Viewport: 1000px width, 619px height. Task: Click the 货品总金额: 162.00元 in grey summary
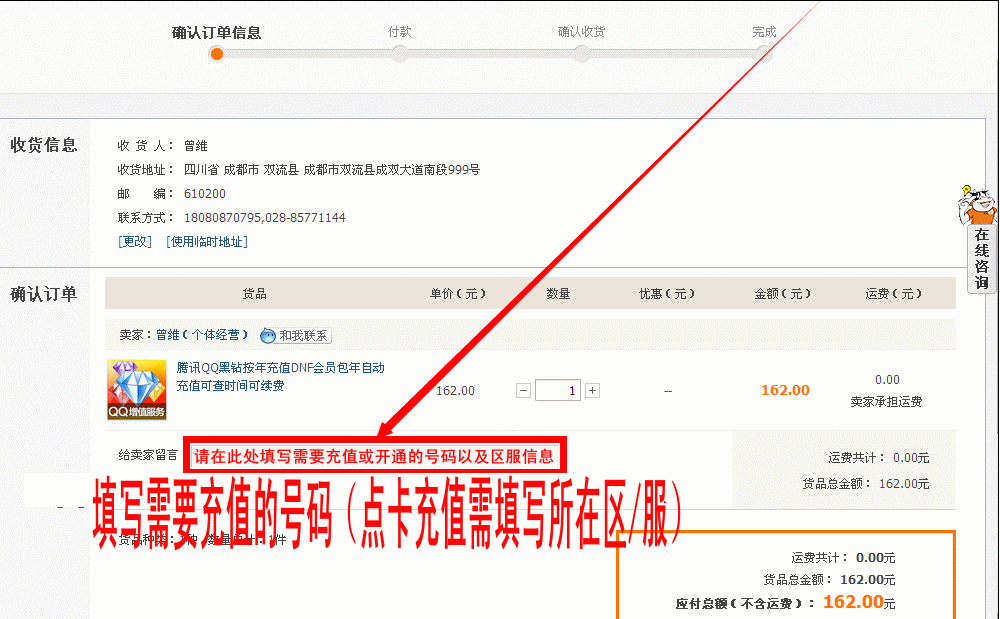coord(865,484)
